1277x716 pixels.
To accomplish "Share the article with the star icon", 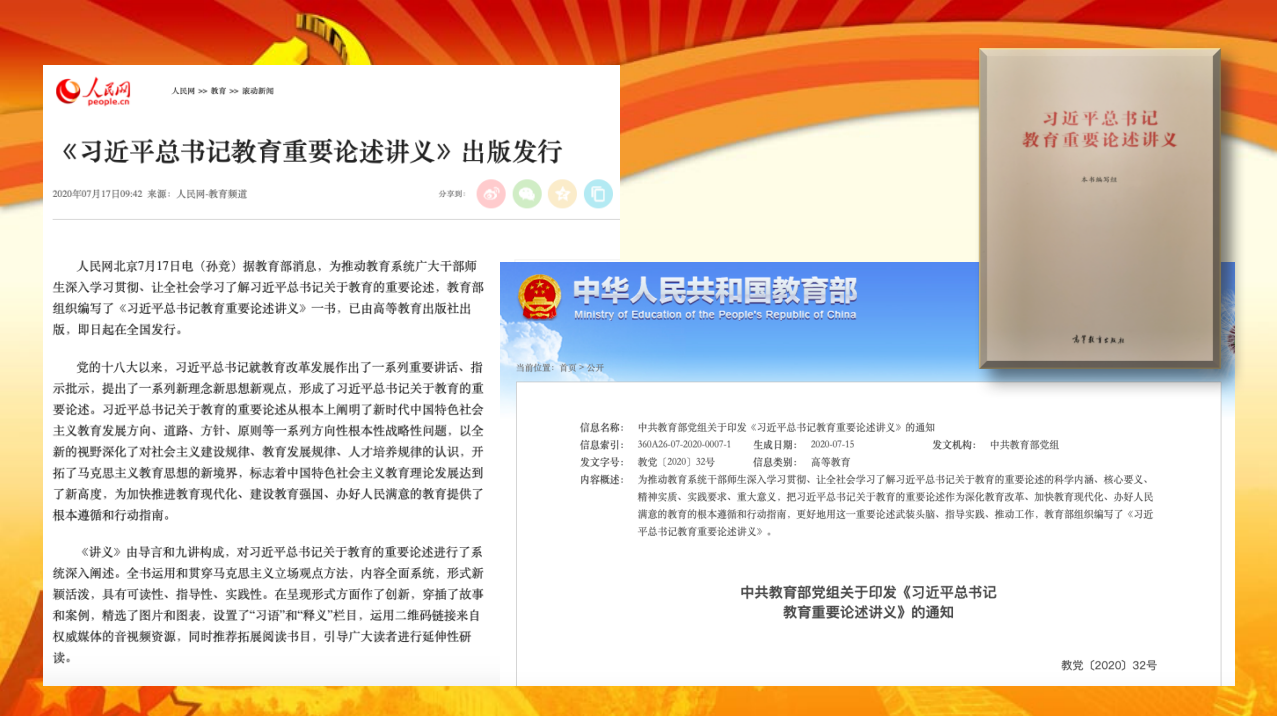I will [563, 194].
